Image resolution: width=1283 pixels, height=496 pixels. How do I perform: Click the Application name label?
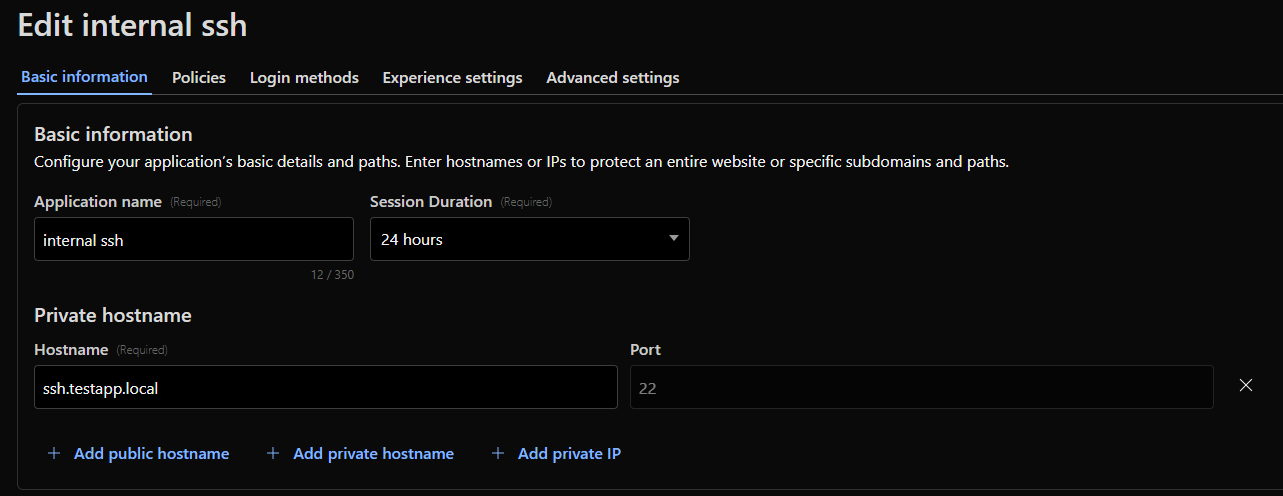pos(98,201)
